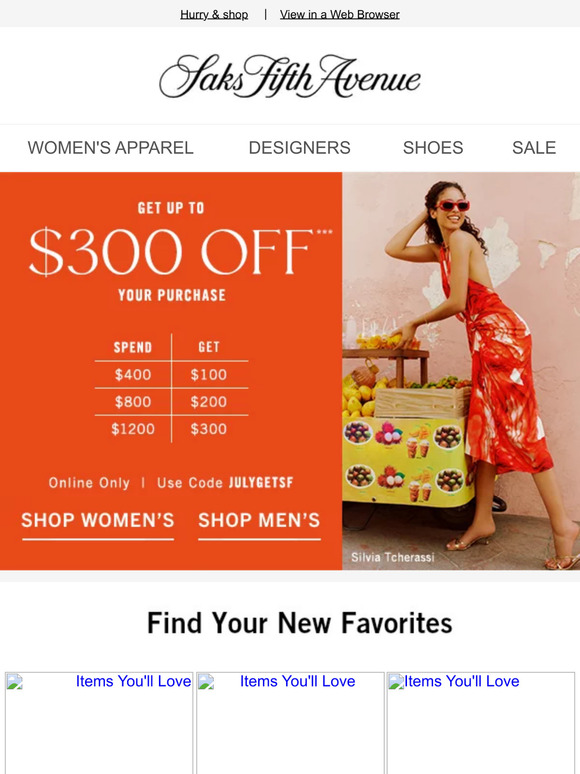Open the Sale navigation link
580x774 pixels.
pyautogui.click(x=534, y=148)
